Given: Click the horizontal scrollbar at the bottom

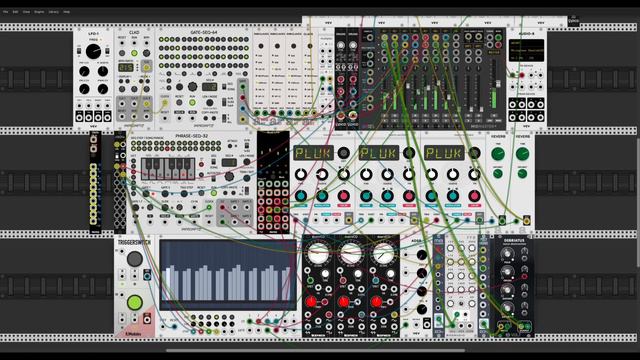Looking at the screenshot, I should tap(315, 350).
